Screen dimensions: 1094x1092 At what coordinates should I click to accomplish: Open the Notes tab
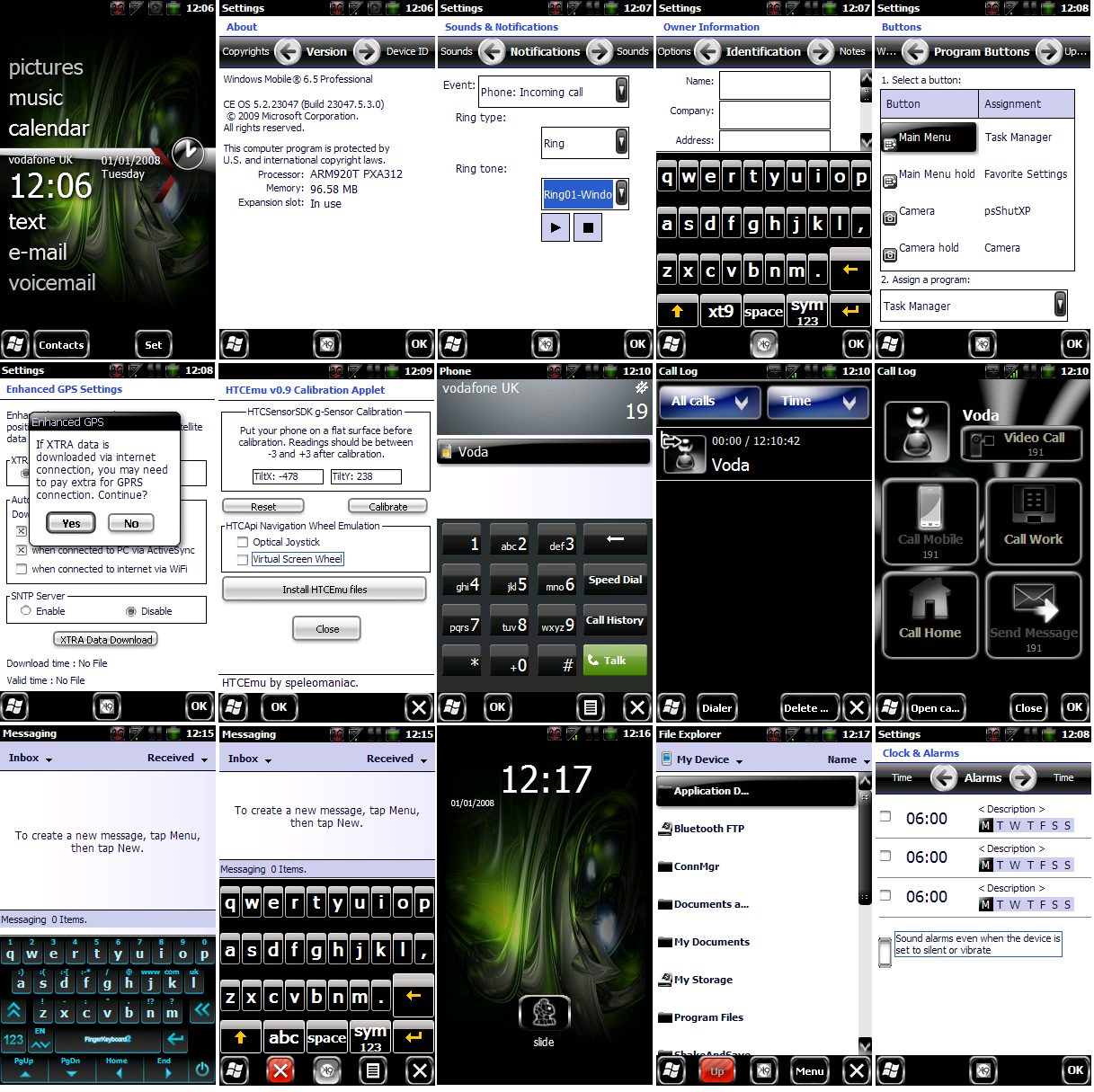[851, 52]
